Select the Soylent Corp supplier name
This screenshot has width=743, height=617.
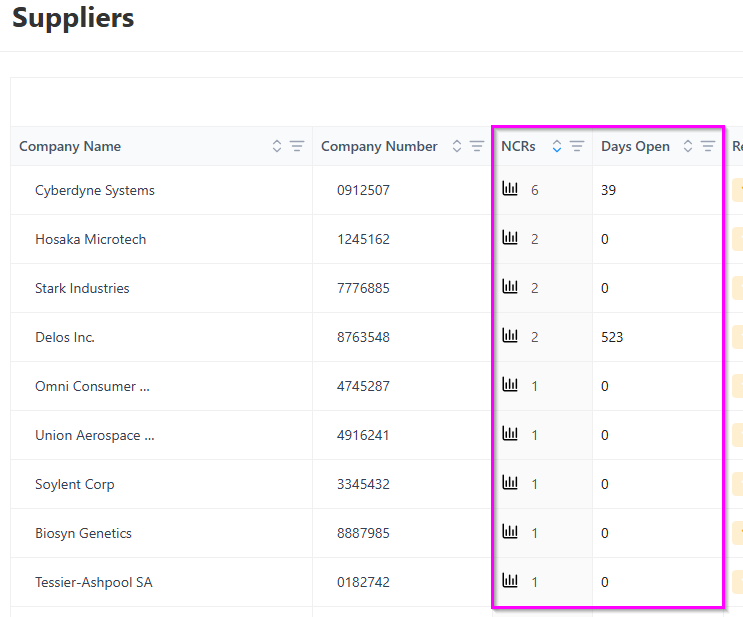pyautogui.click(x=75, y=484)
